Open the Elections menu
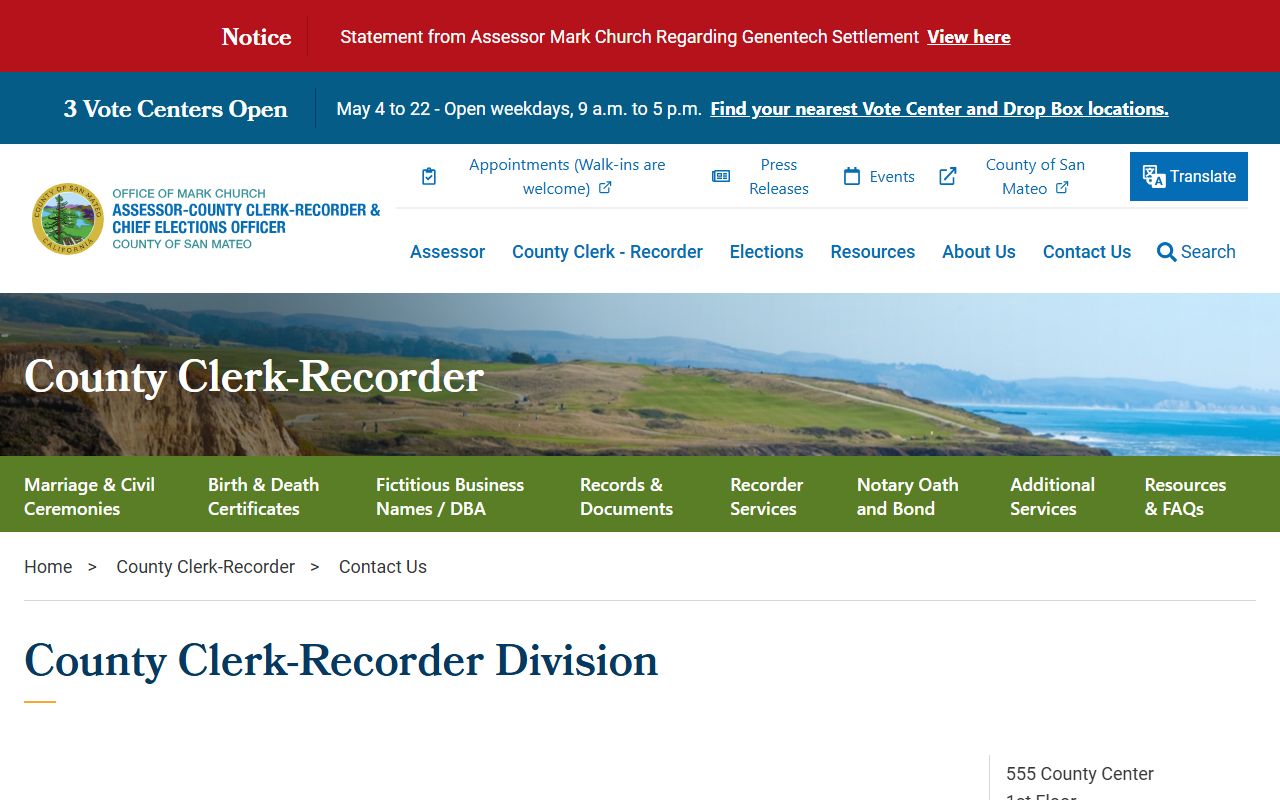 click(766, 252)
